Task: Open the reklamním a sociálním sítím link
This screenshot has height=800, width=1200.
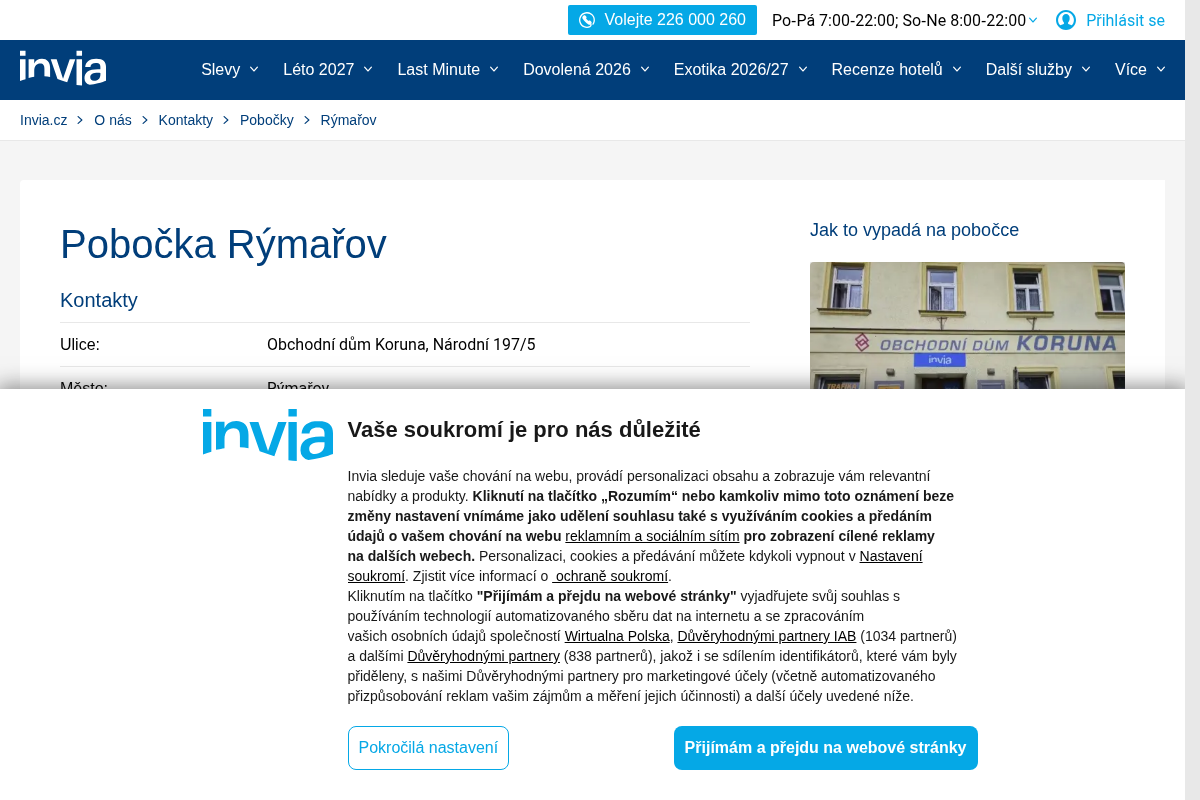Action: 652,536
